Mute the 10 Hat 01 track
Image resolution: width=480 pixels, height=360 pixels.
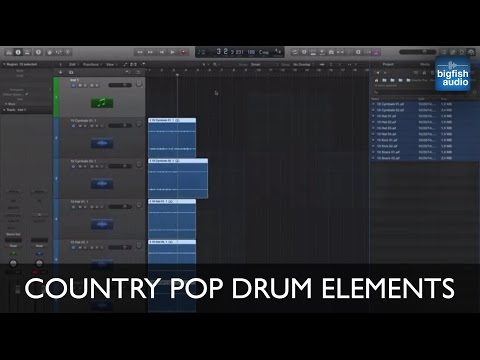coord(80,207)
